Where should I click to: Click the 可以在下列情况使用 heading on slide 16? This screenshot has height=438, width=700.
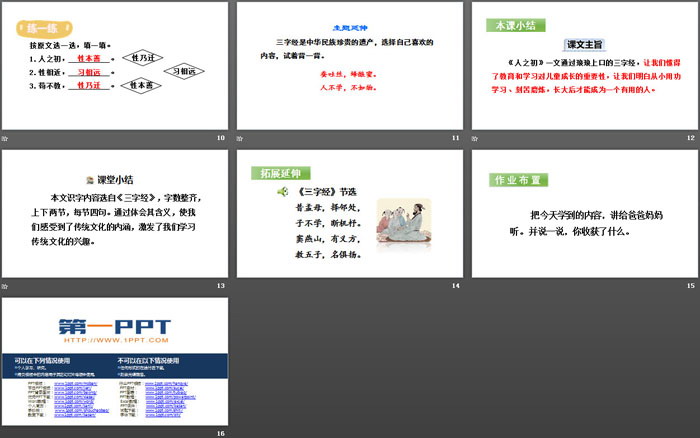(x=42, y=360)
